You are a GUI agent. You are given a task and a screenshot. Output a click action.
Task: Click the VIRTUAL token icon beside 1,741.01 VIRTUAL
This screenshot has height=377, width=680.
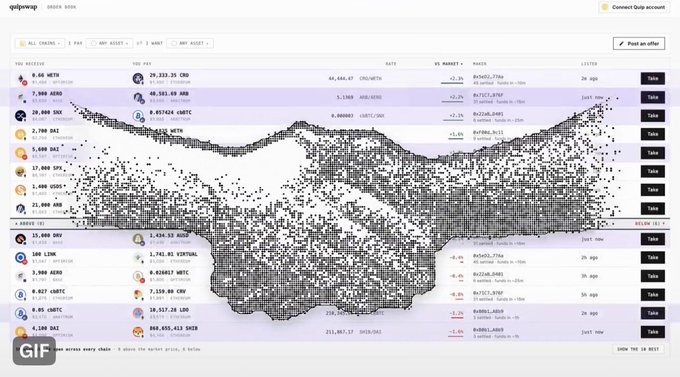[138, 258]
